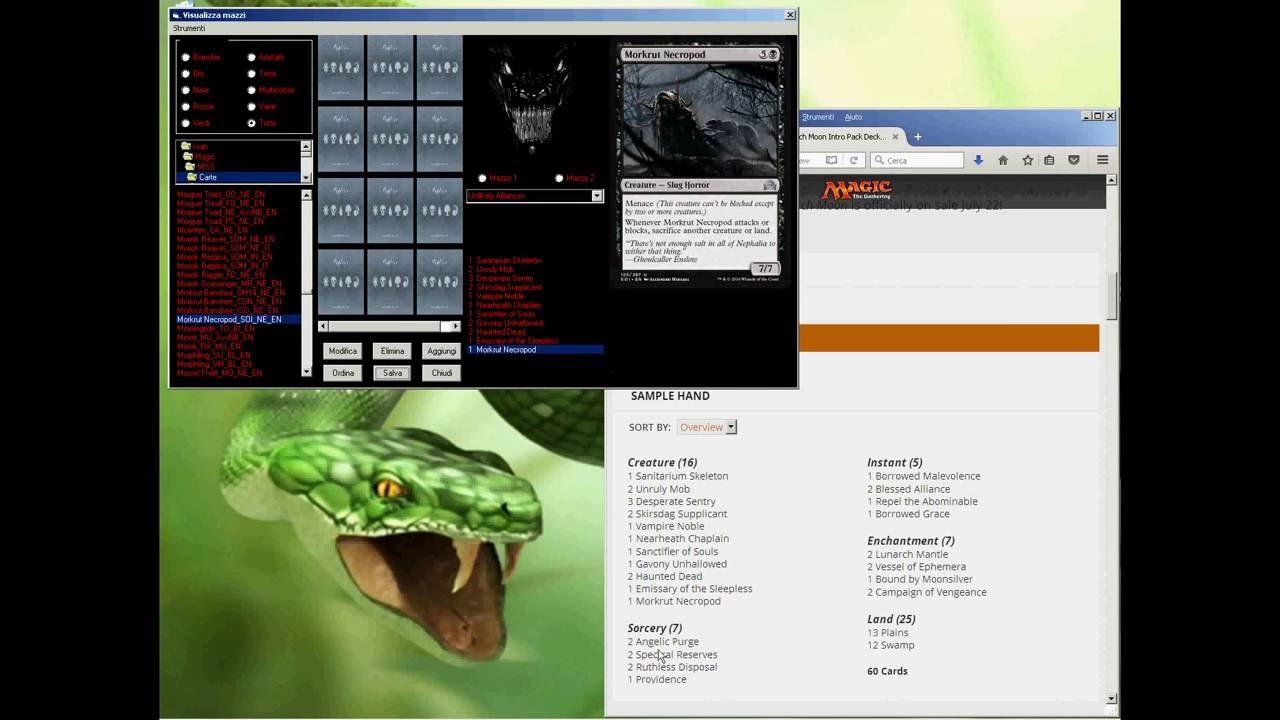This screenshot has width=1280, height=720.
Task: Select the Tutte filter radio
Action: (x=251, y=123)
